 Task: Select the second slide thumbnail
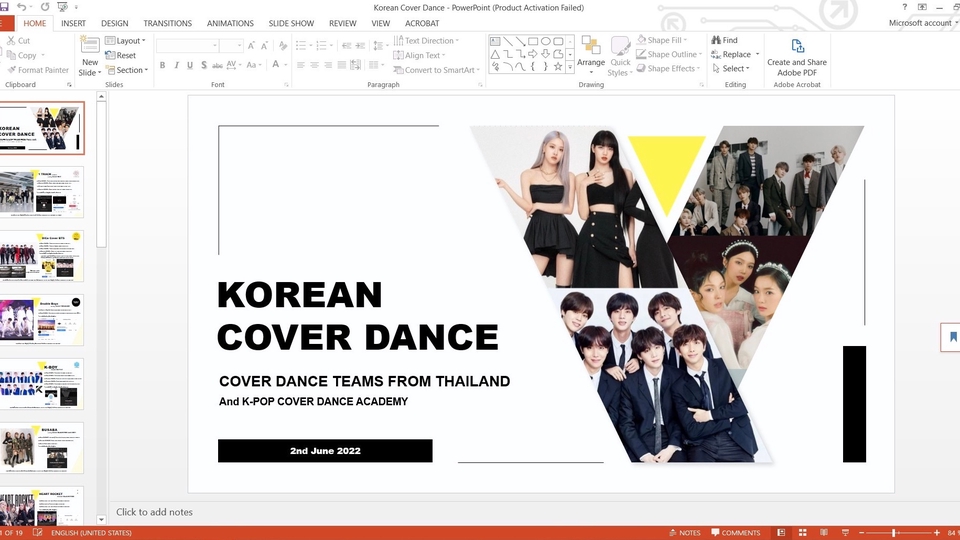point(42,192)
